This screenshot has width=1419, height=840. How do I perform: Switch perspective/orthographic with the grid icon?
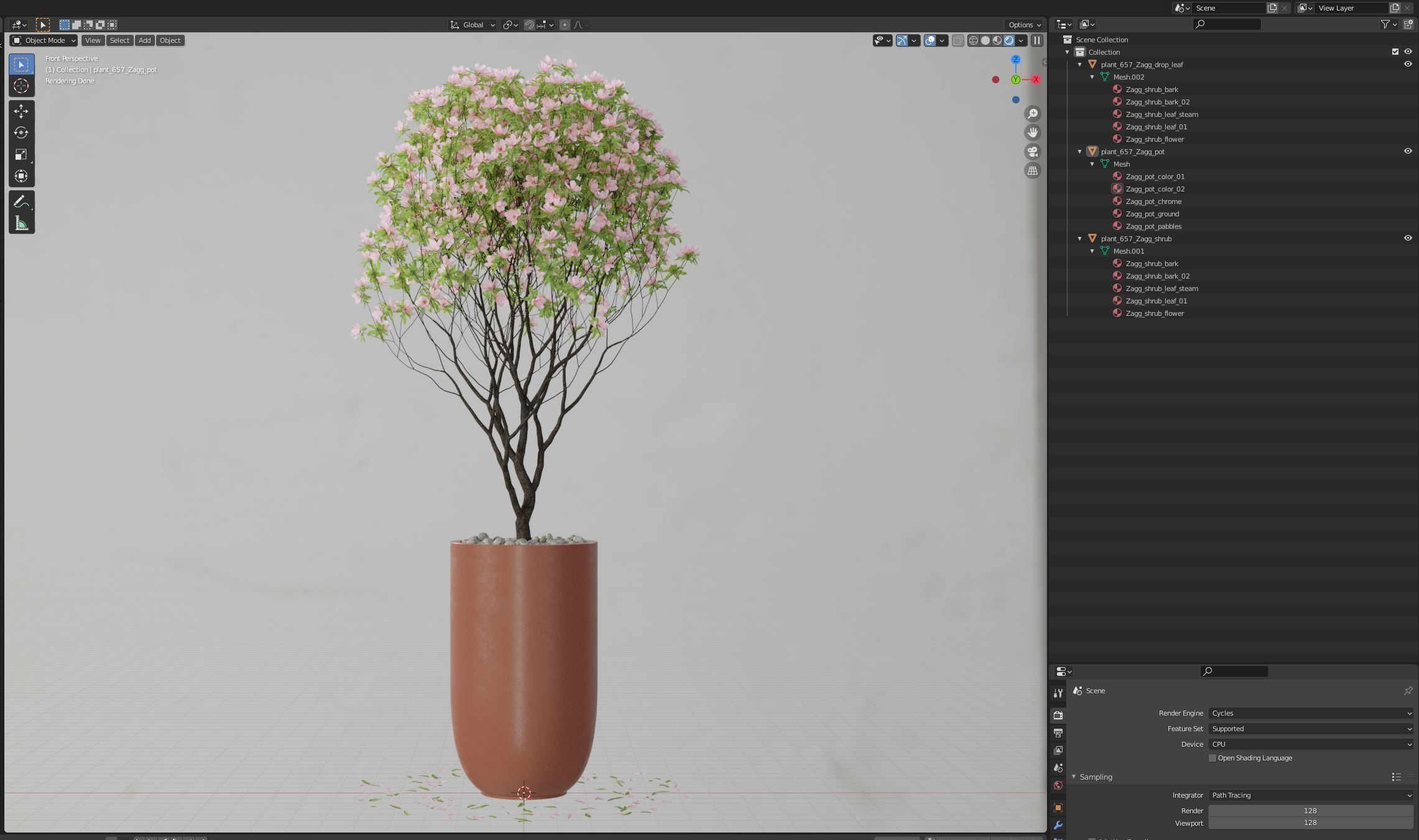1033,170
